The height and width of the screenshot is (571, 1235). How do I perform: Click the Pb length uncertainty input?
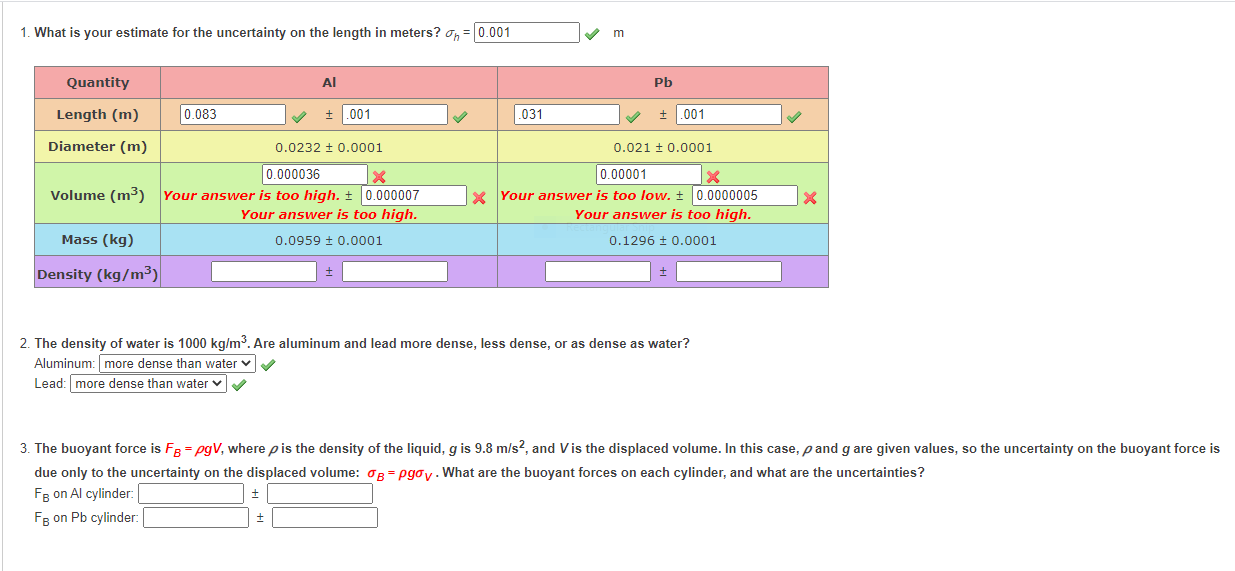(x=728, y=114)
